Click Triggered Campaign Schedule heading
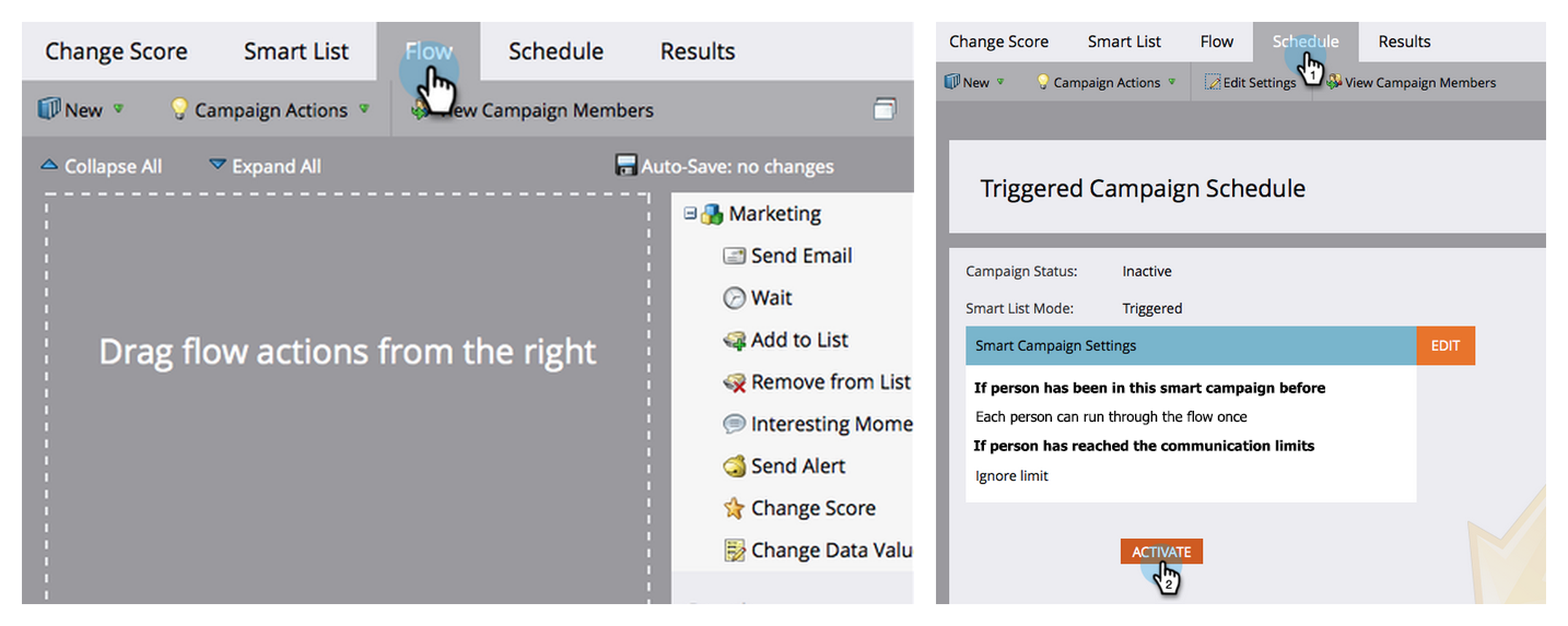Viewport: 1568px width, 626px height. pos(1142,189)
